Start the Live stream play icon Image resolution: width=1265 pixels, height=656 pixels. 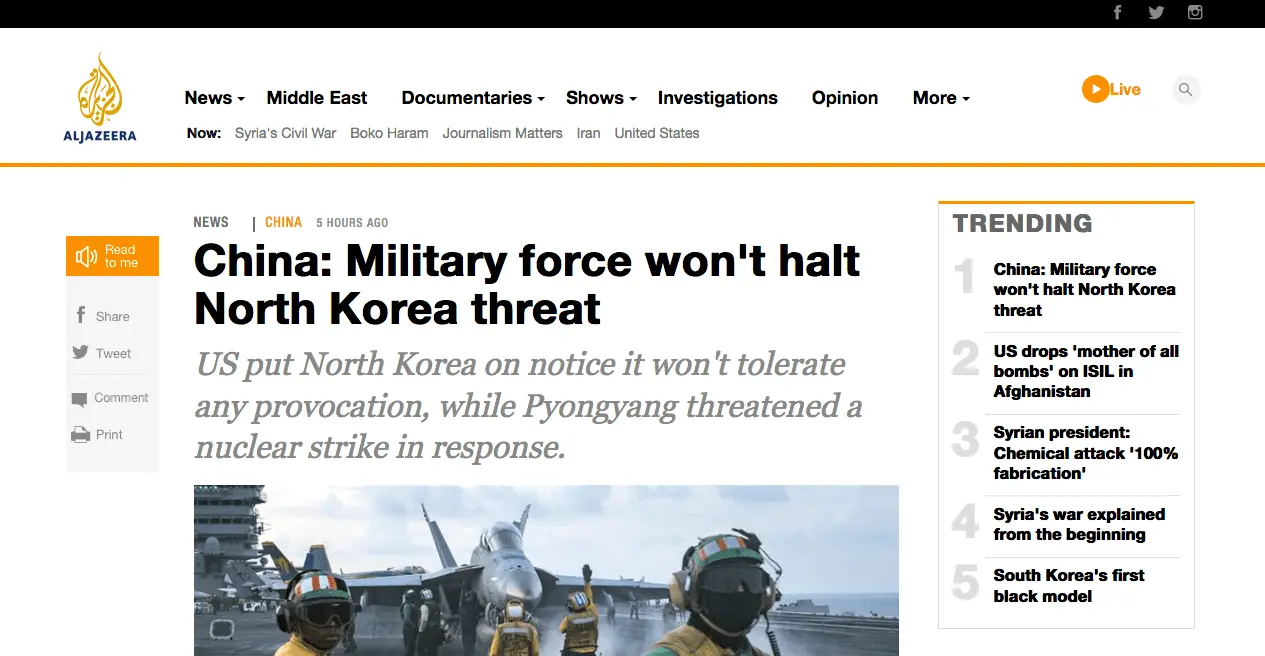tap(1095, 89)
